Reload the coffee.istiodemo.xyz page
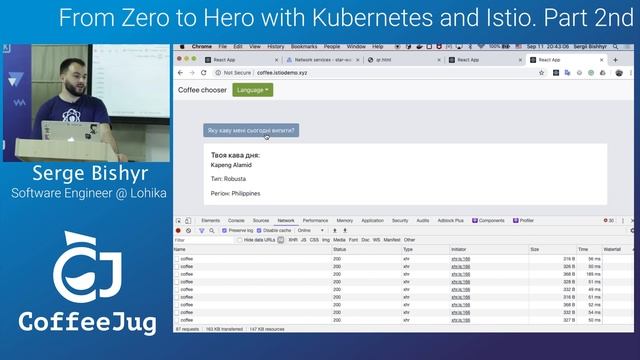 point(204,73)
